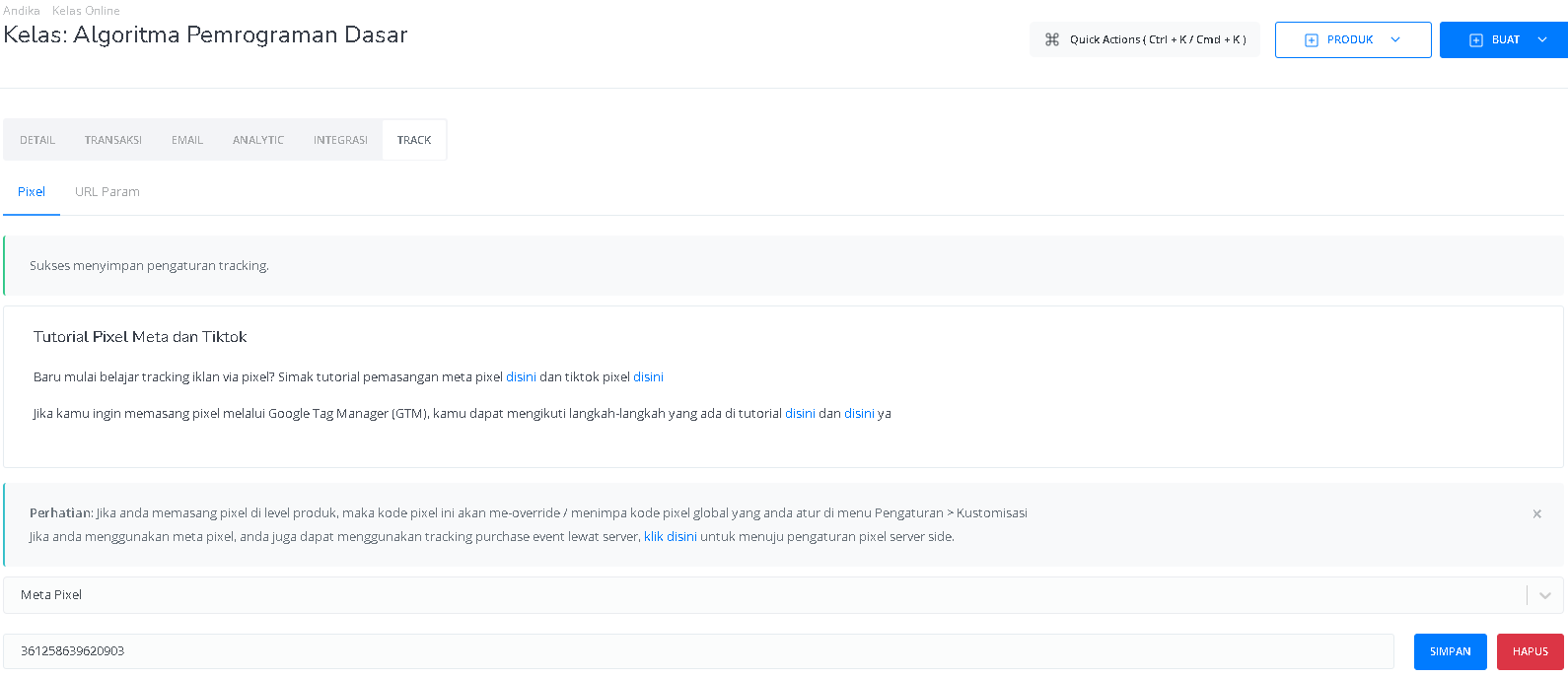The width and height of the screenshot is (1568, 677).
Task: Click the Andika breadcrumb link
Action: tap(22, 11)
